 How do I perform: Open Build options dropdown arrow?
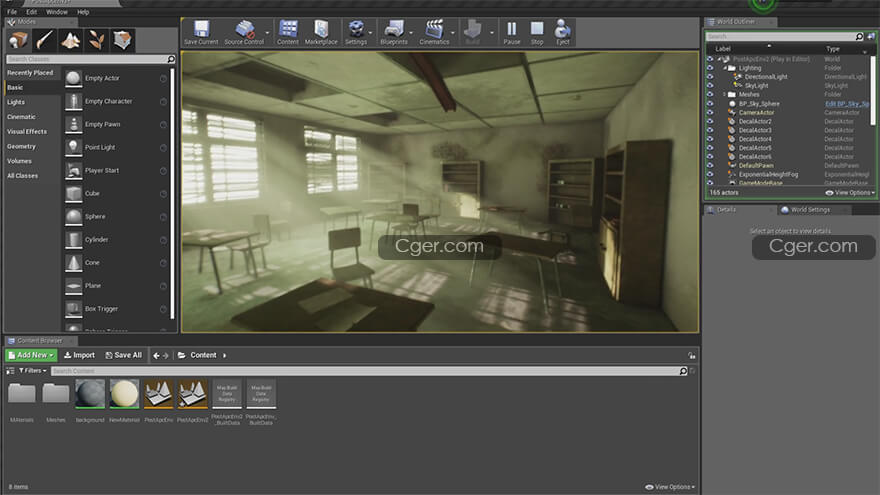click(492, 33)
